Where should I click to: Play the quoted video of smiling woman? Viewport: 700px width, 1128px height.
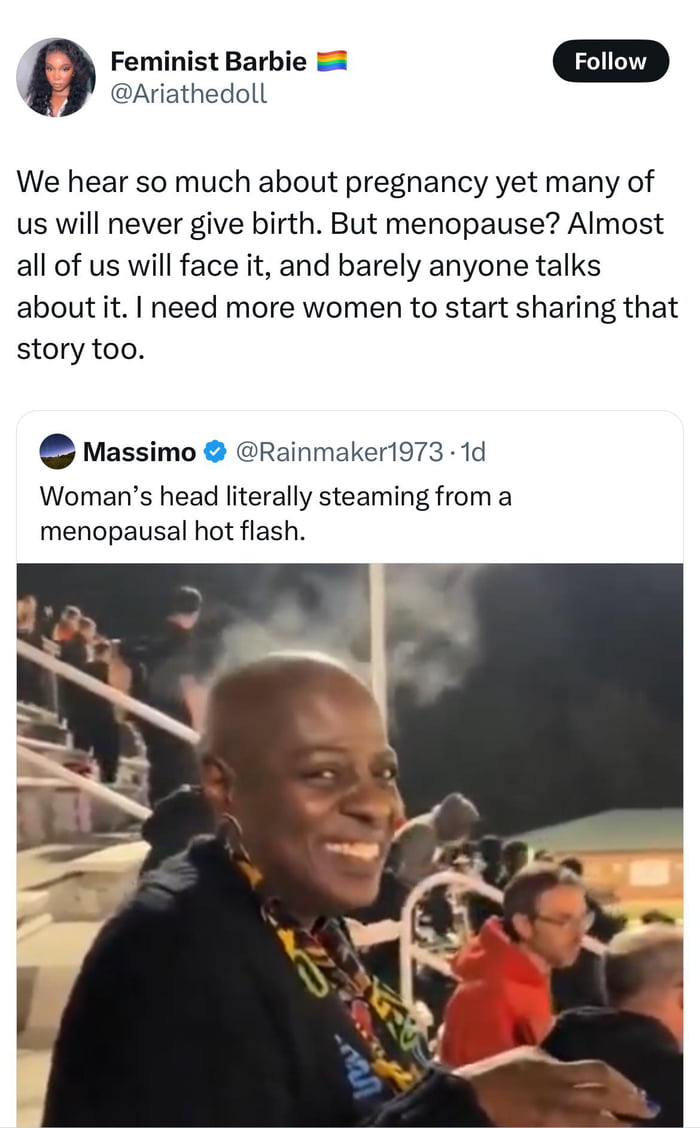350,845
